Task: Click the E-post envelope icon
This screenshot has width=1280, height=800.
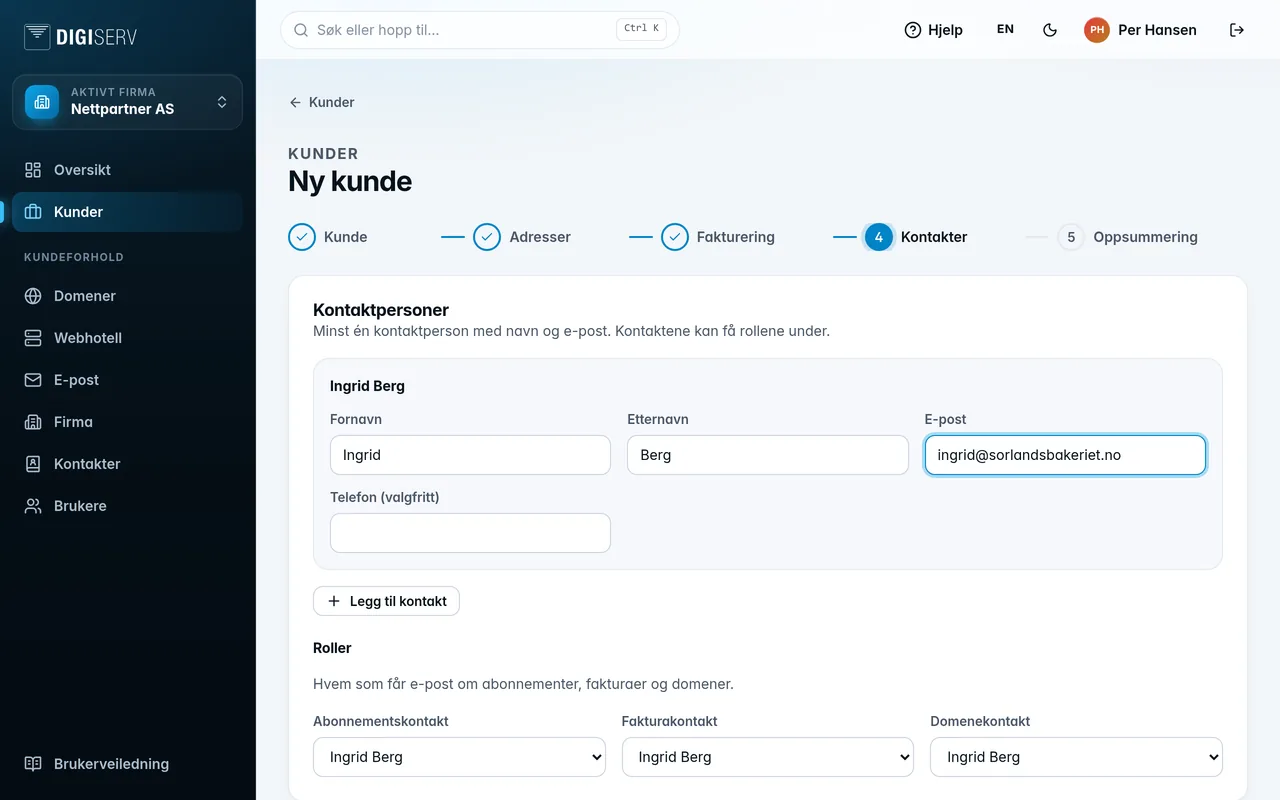Action: (33, 380)
